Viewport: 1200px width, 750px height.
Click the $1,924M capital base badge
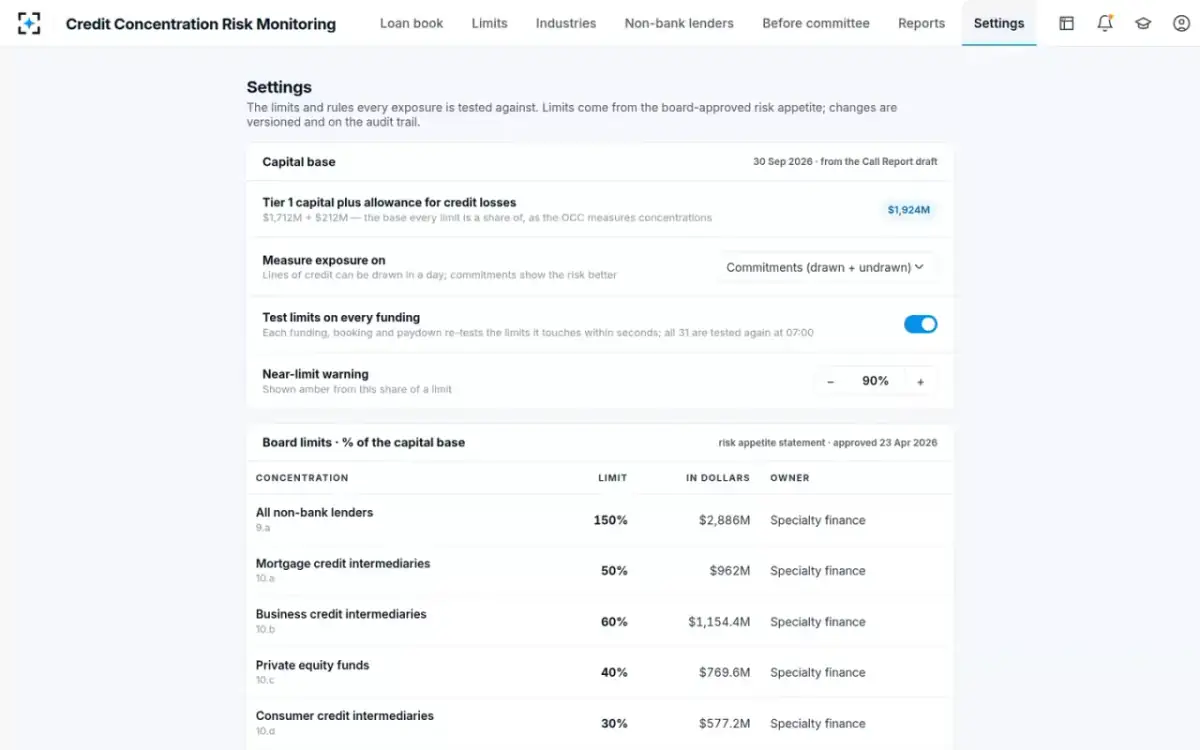pos(909,210)
